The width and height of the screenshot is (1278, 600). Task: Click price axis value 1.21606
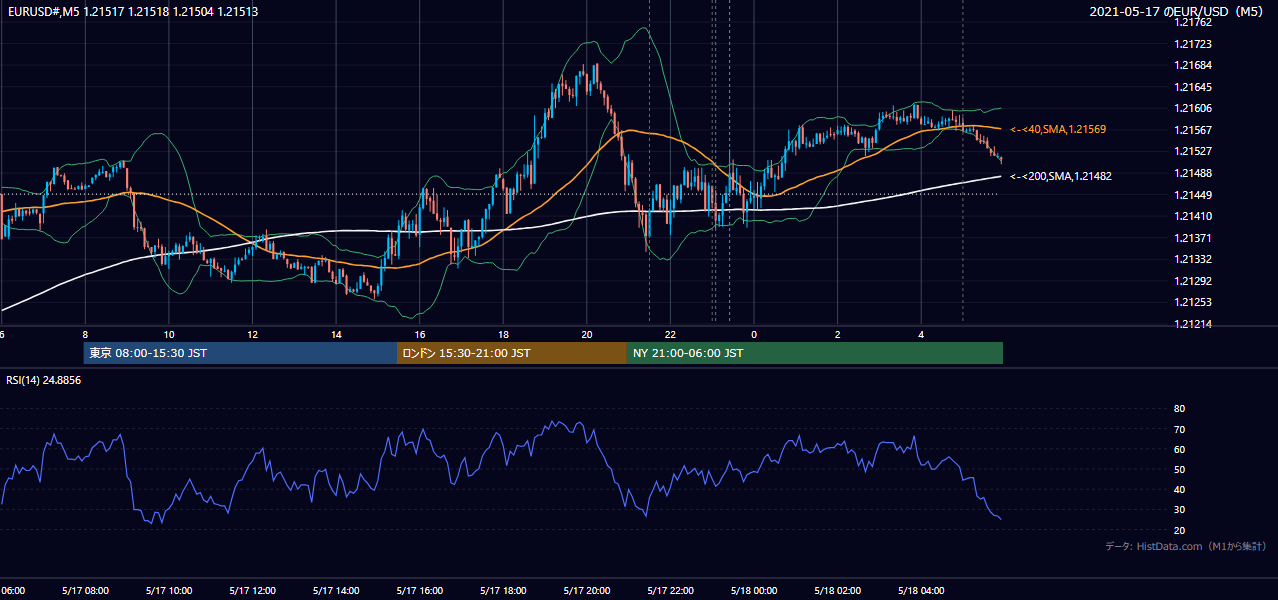(1191, 108)
